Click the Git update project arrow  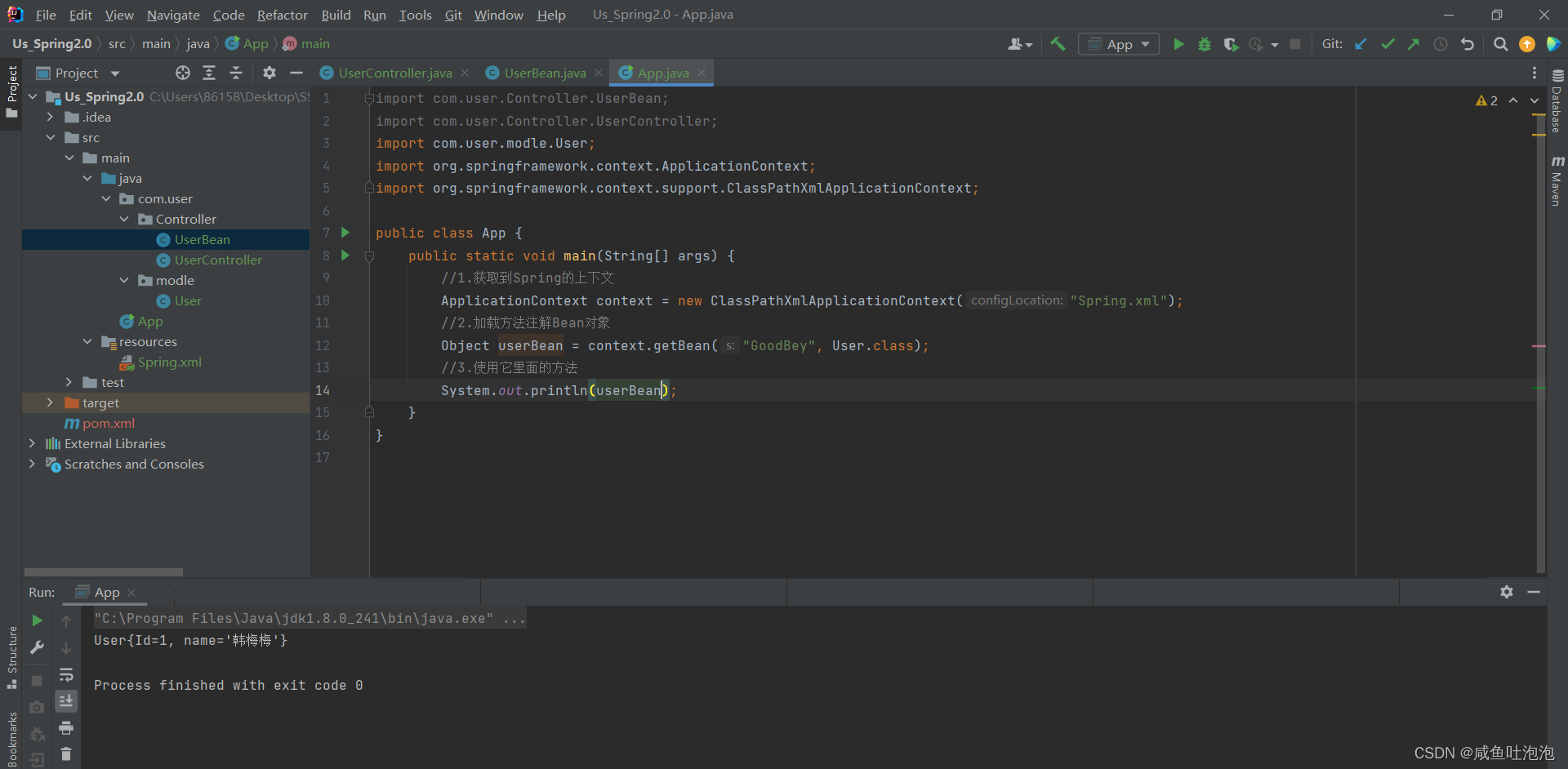pos(1361,44)
